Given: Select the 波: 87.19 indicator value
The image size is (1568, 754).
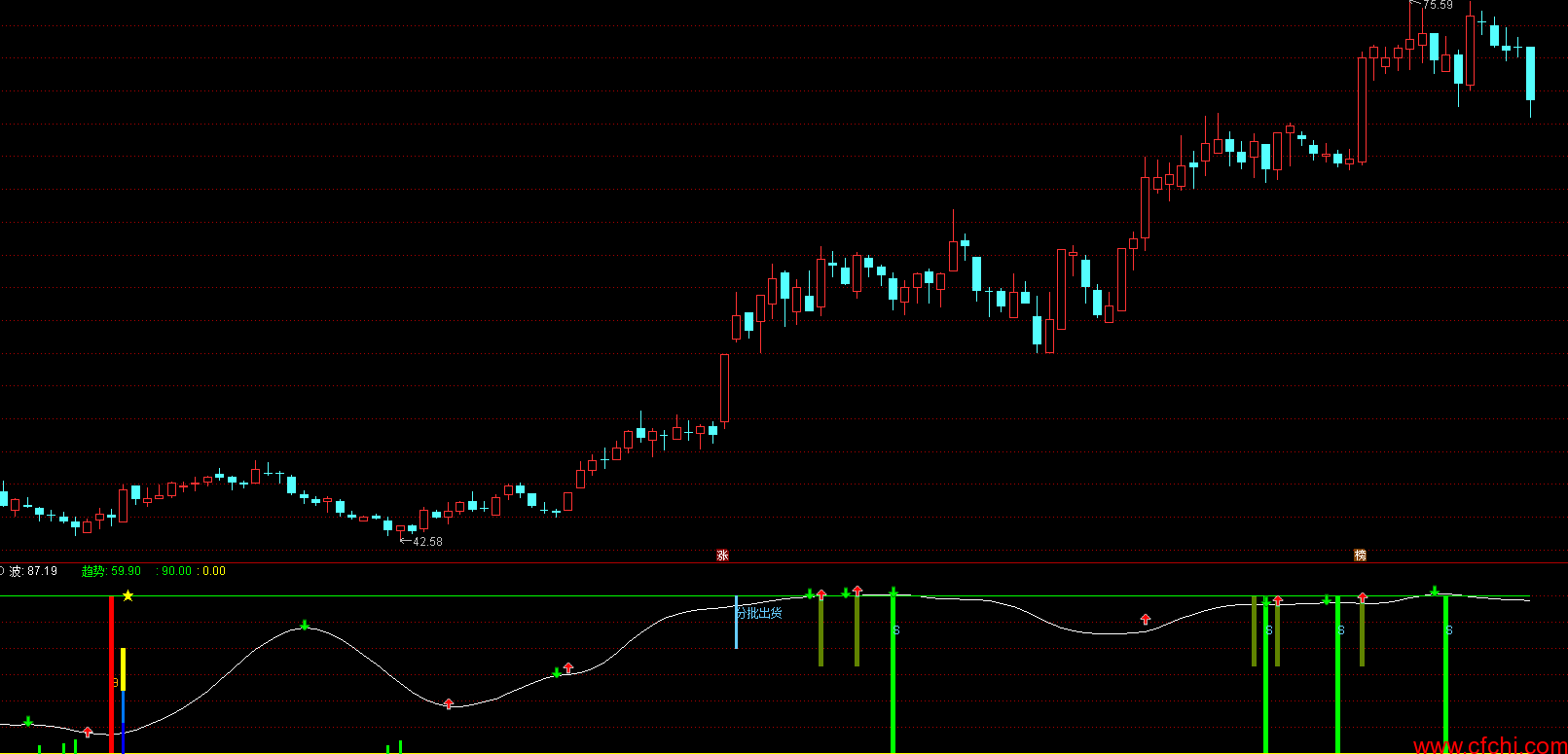Looking at the screenshot, I should pos(33,571).
